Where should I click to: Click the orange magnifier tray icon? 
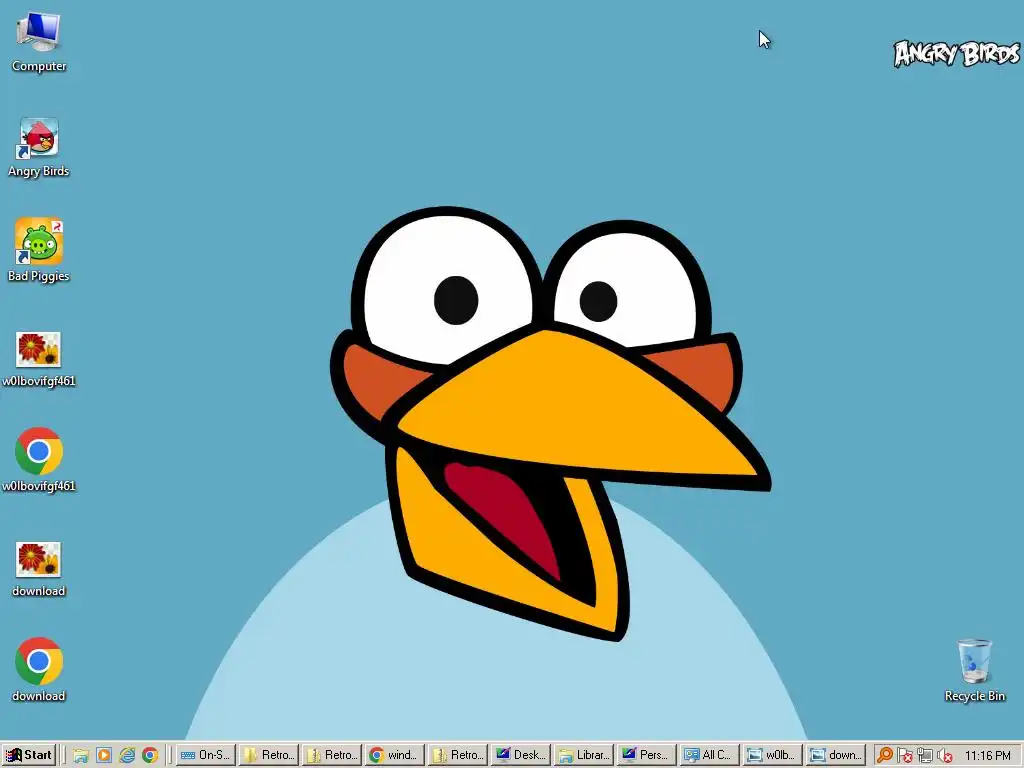pos(885,755)
